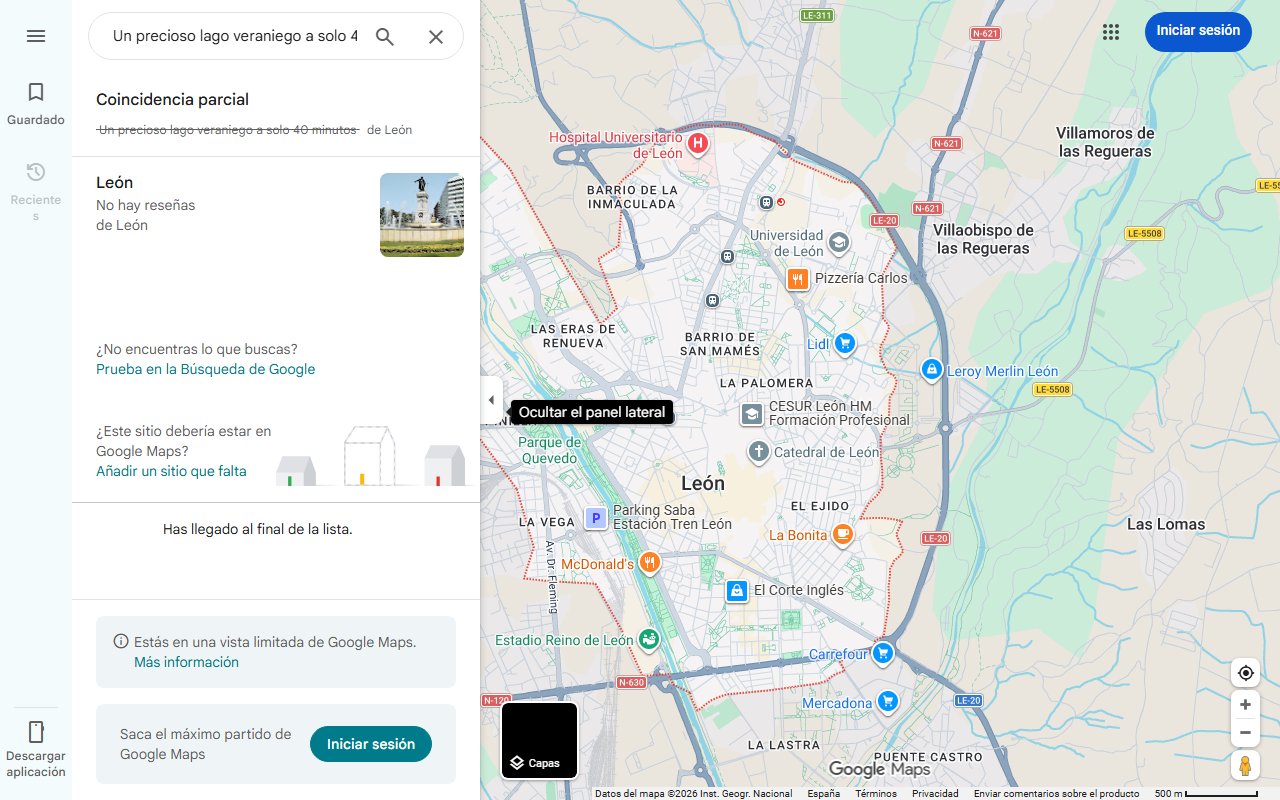Click the blue Iniciar sesión button
The image size is (1280, 800).
tap(1197, 31)
